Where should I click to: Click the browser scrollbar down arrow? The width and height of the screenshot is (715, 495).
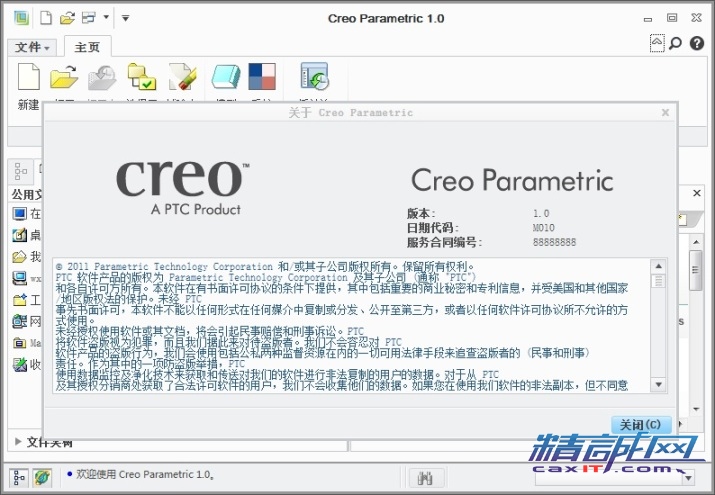coord(696,409)
